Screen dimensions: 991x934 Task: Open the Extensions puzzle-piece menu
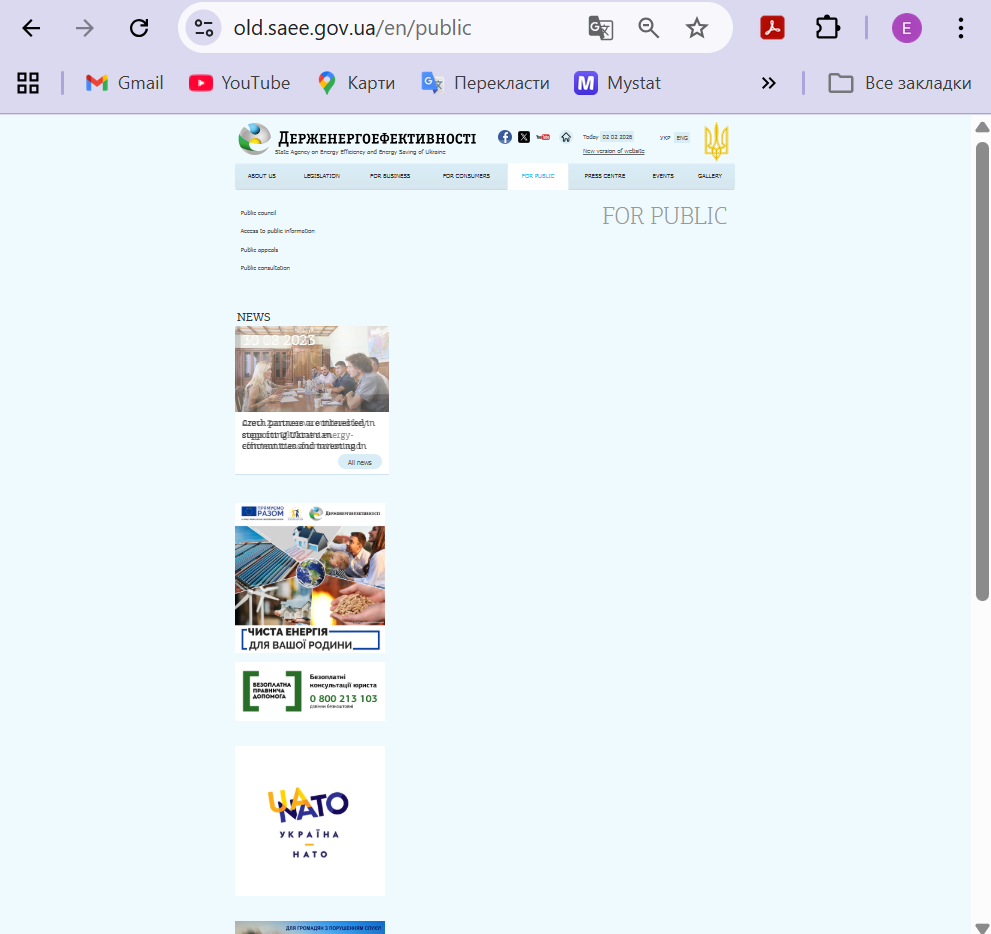click(x=827, y=28)
